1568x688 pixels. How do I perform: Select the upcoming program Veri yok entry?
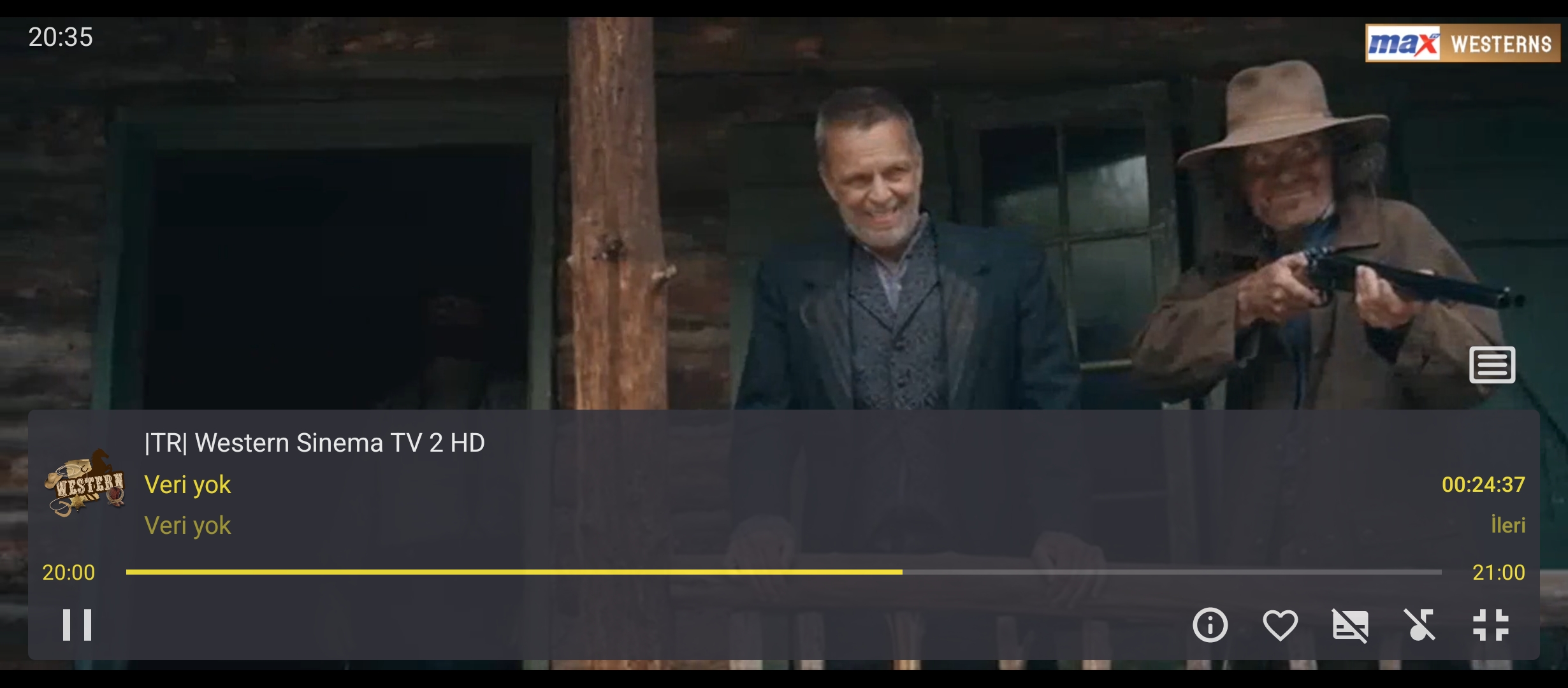click(187, 526)
